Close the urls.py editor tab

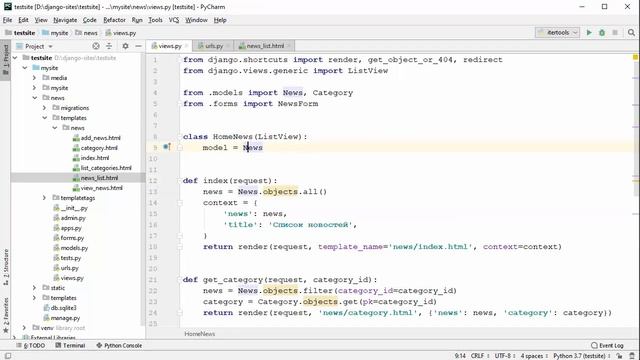228,46
